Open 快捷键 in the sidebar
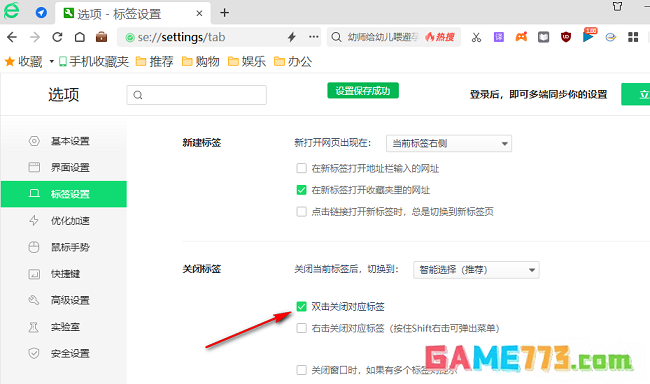This screenshot has height=384, width=650. click(64, 274)
